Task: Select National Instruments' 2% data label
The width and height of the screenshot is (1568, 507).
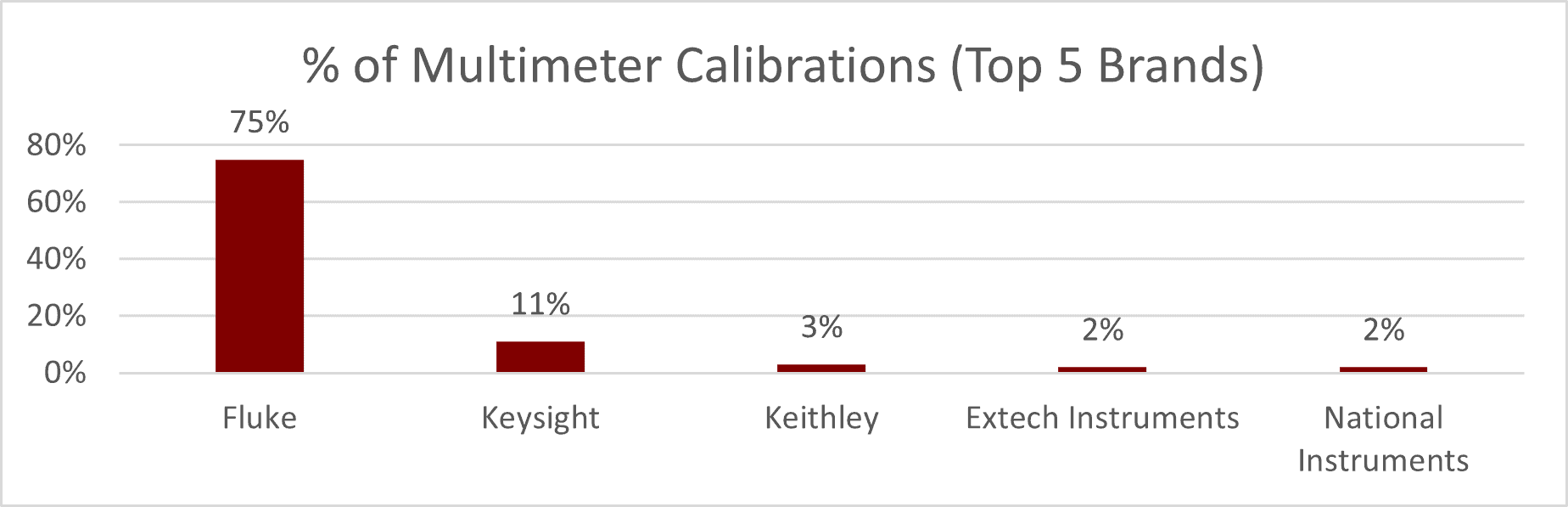Action: pos(1383,330)
